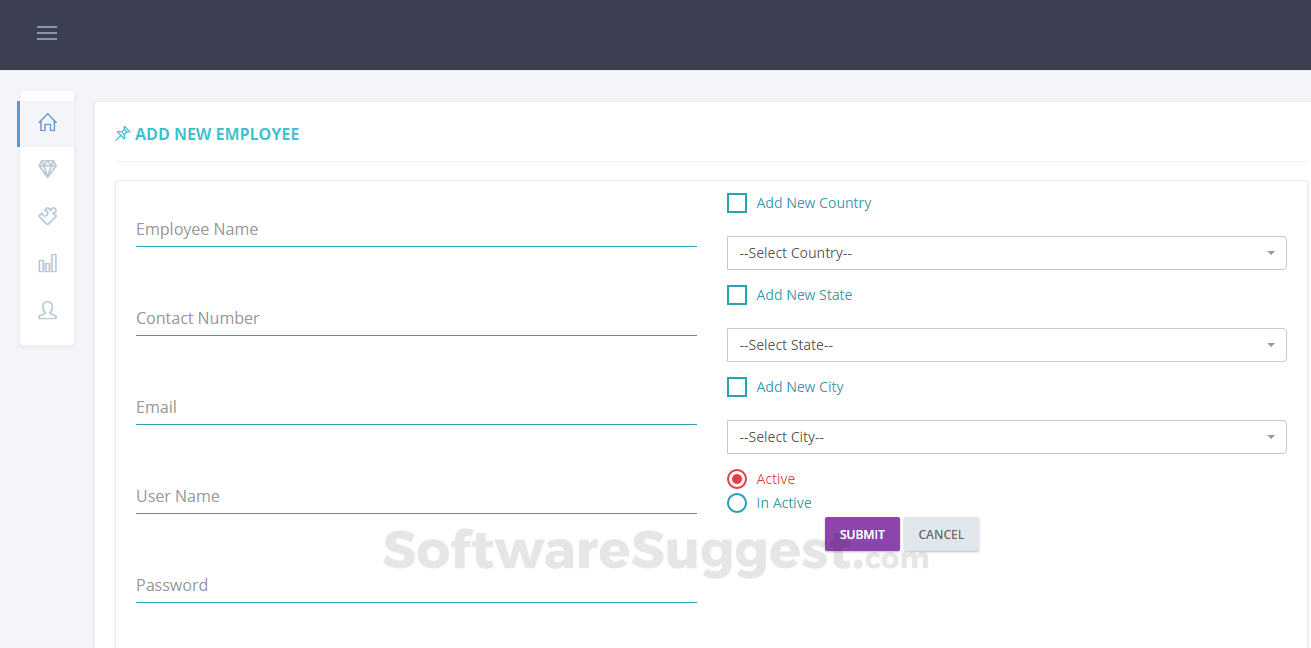The image size is (1311, 648).
Task: Select the Password input field
Action: pyautogui.click(x=416, y=586)
